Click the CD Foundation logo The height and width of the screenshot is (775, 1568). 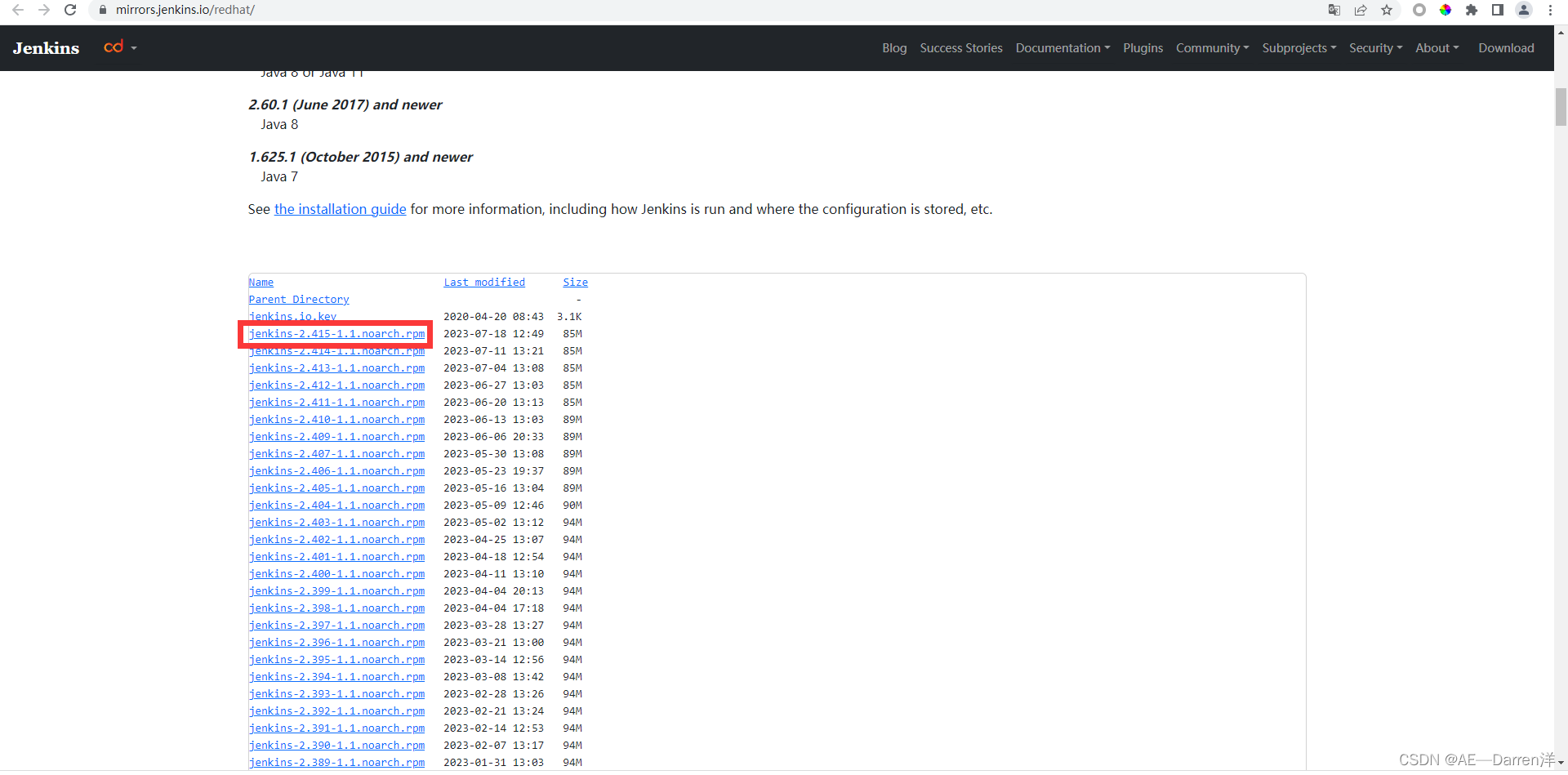114,47
